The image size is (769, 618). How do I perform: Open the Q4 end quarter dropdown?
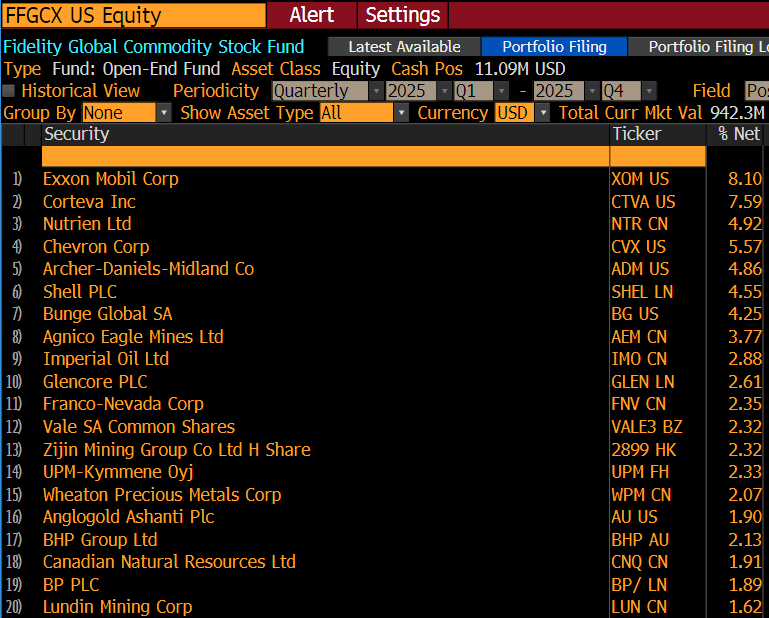tap(628, 91)
